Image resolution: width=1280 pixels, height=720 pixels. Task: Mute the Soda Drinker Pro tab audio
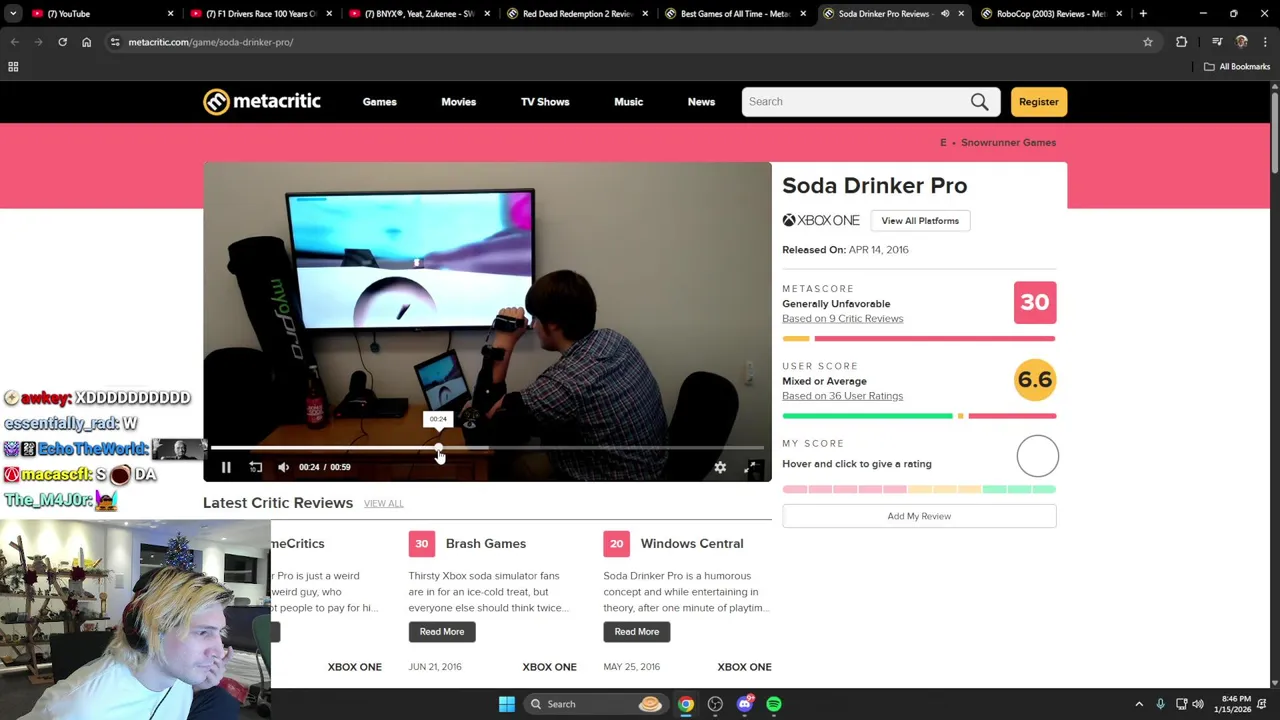click(x=945, y=14)
